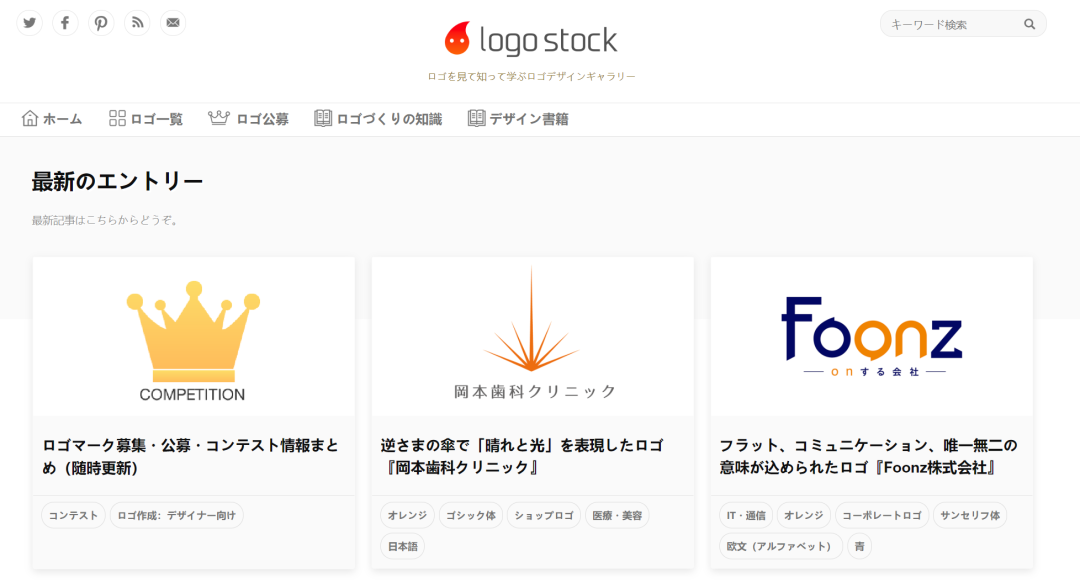
Task: Open the 岡本歯科クリニック logo thumbnail
Action: coord(532,337)
